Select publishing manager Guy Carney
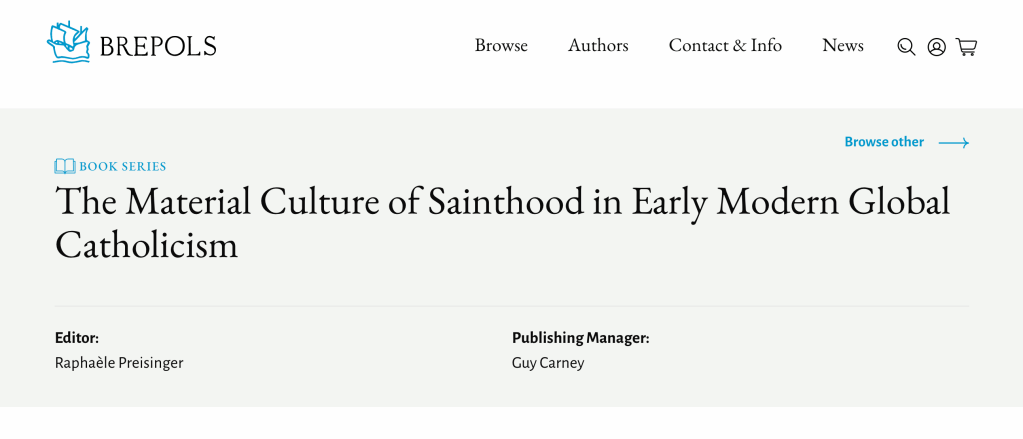Image resolution: width=1023 pixels, height=439 pixels. tap(547, 363)
